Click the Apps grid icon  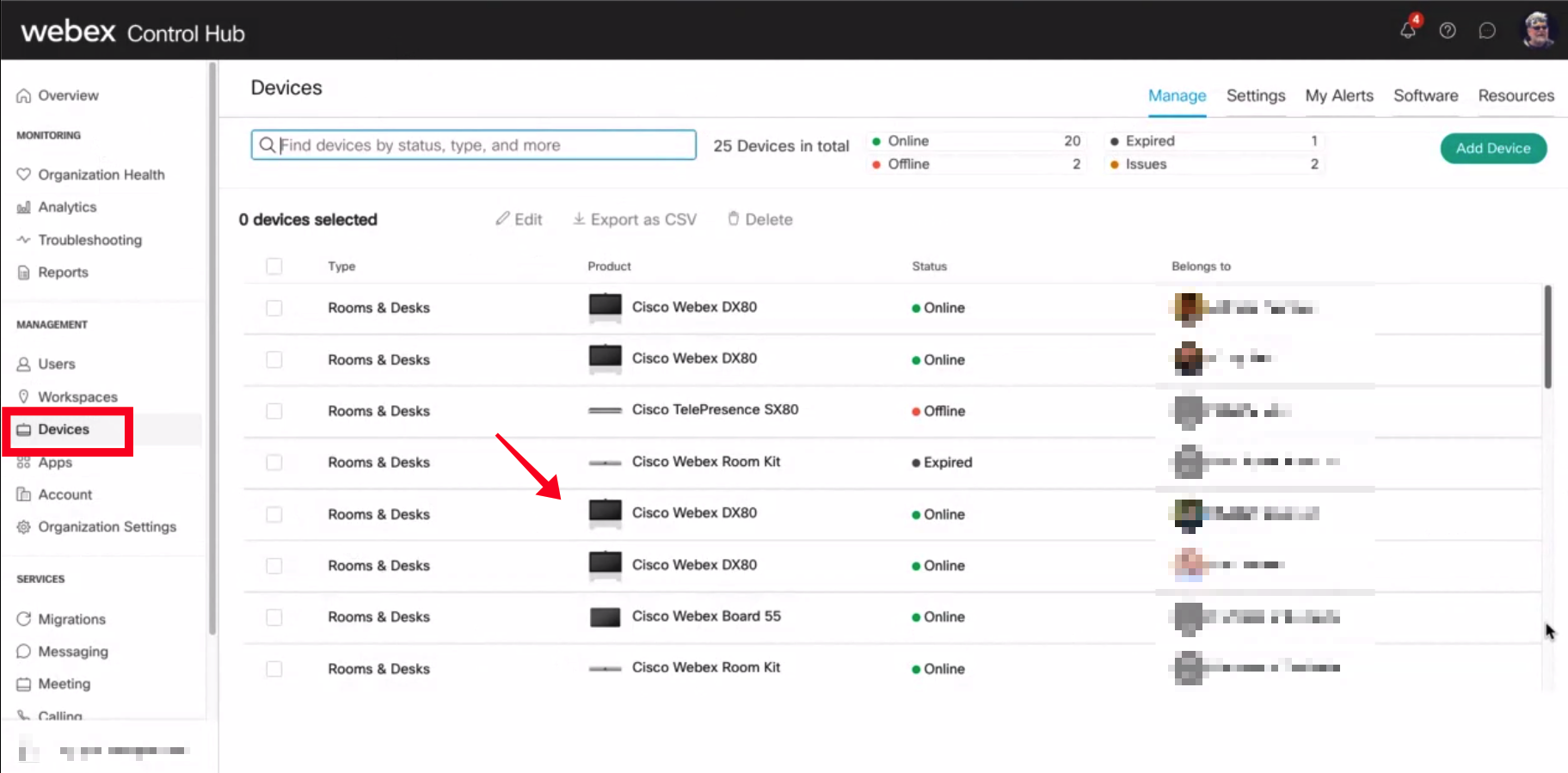pyautogui.click(x=24, y=463)
